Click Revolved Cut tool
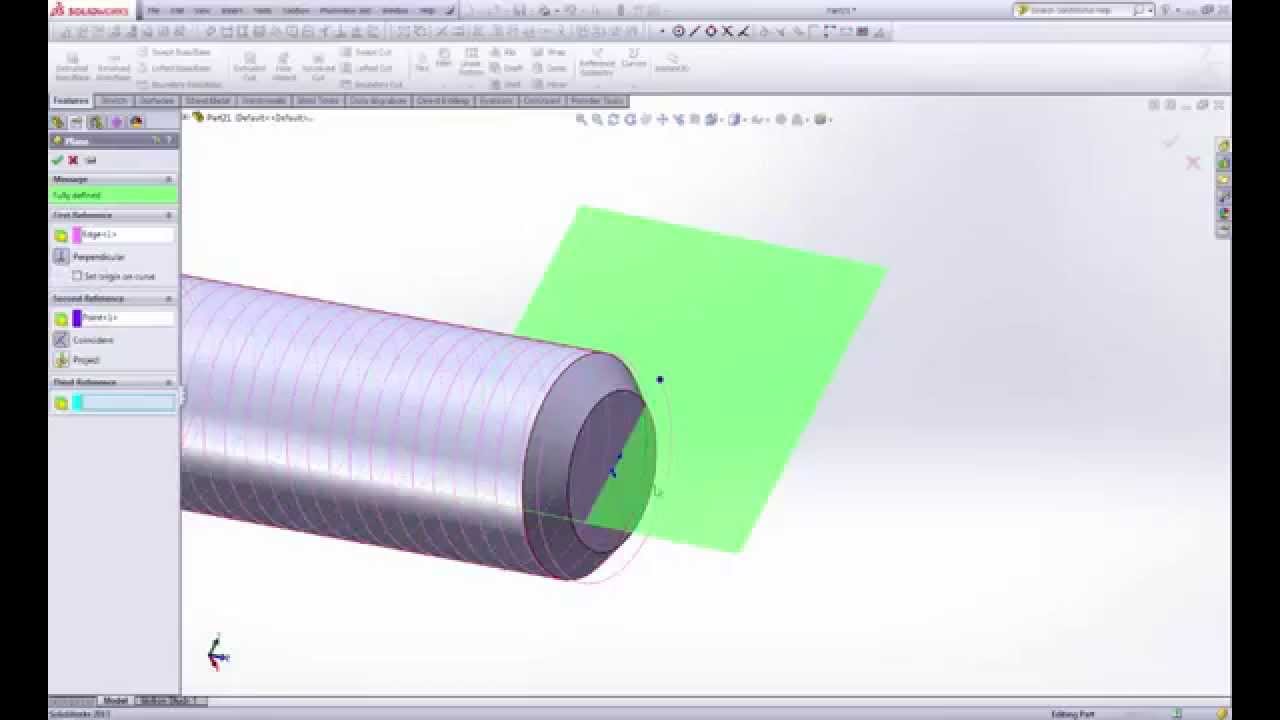 click(x=318, y=67)
